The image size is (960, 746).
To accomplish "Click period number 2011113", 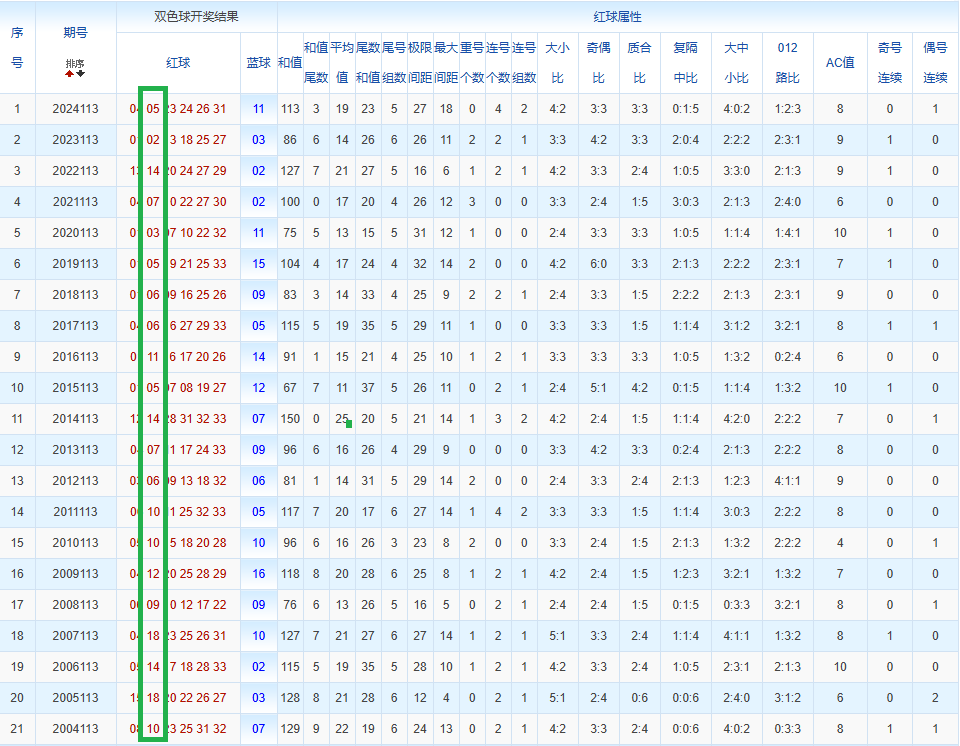I will coord(75,512).
